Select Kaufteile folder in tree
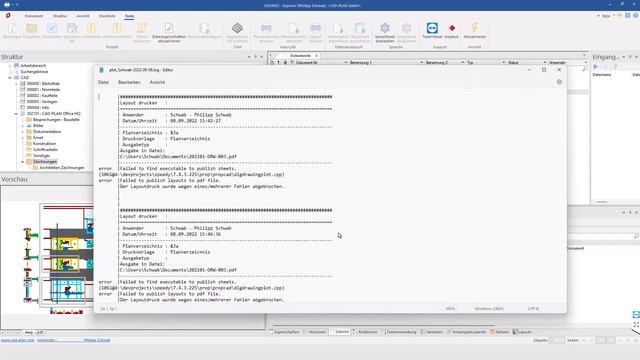This screenshot has width=640, height=360. coord(42,96)
